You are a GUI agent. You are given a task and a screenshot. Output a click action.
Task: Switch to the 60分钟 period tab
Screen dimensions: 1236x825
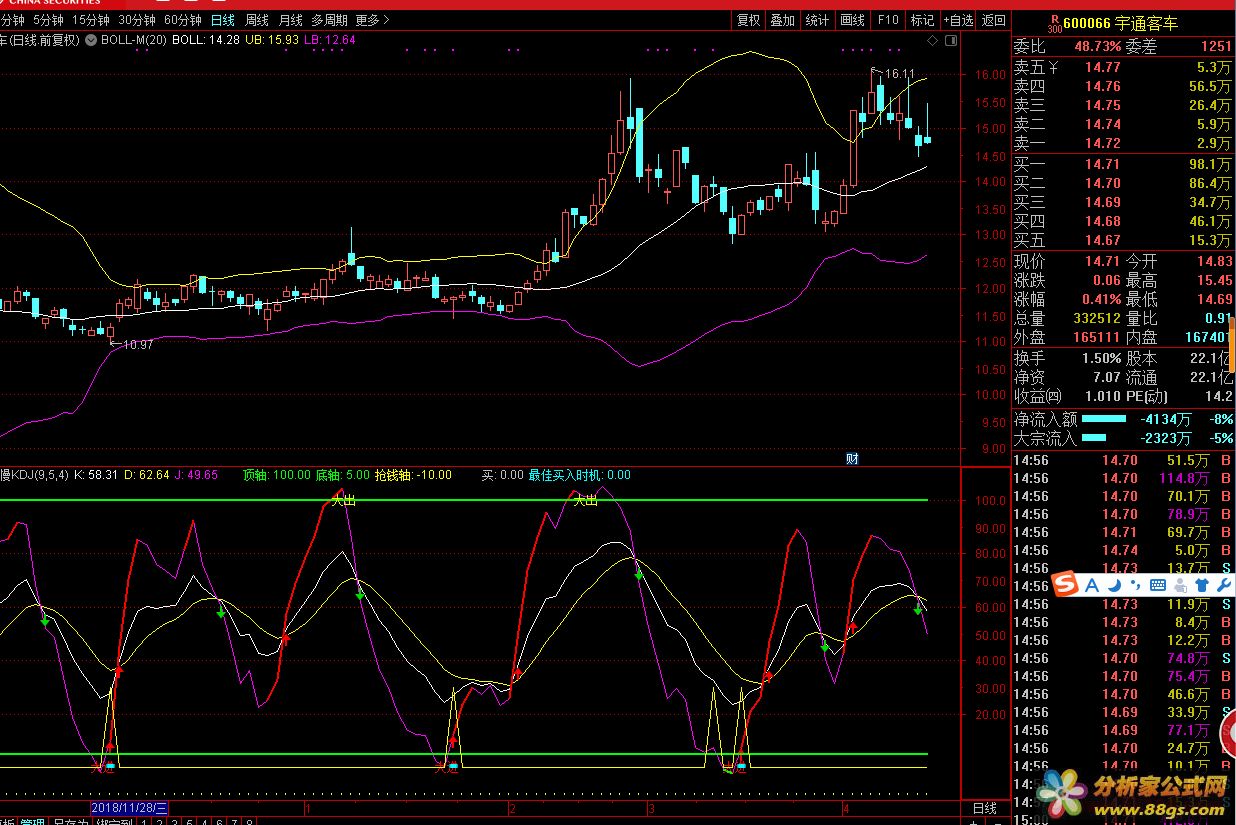[183, 20]
